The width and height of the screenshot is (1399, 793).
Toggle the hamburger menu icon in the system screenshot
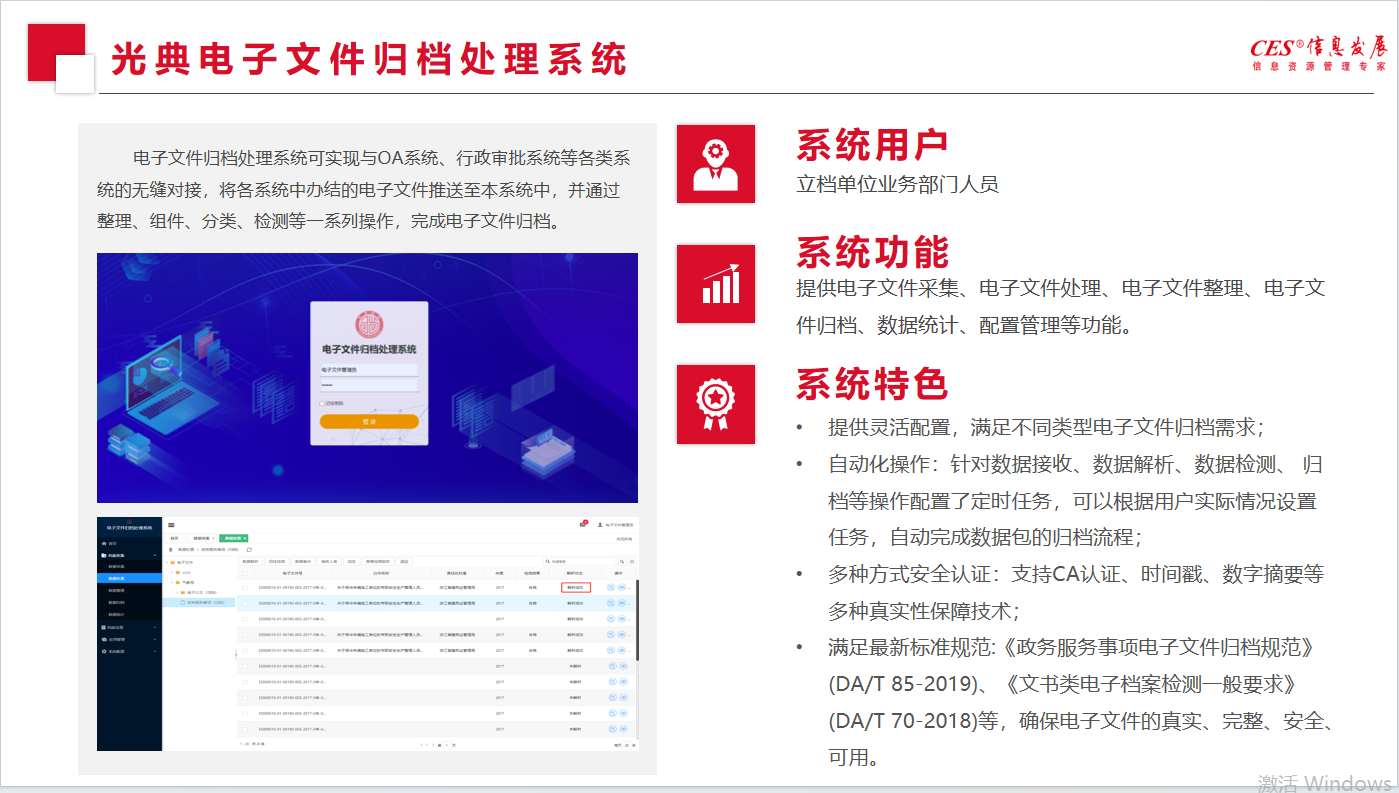(171, 525)
